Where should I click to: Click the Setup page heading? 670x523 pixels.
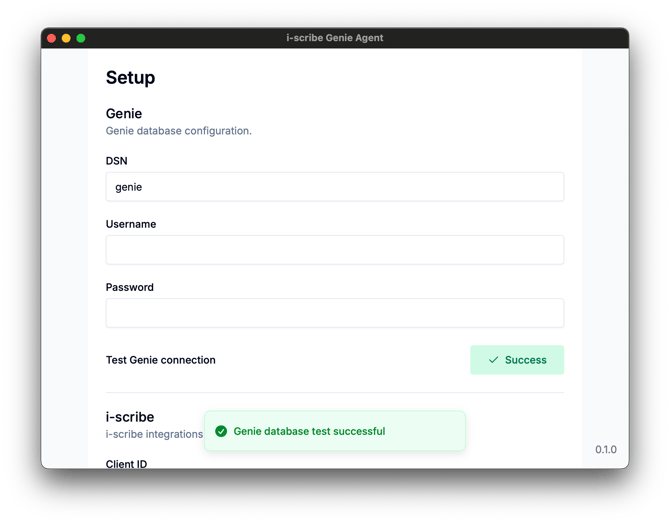pyautogui.click(x=130, y=78)
